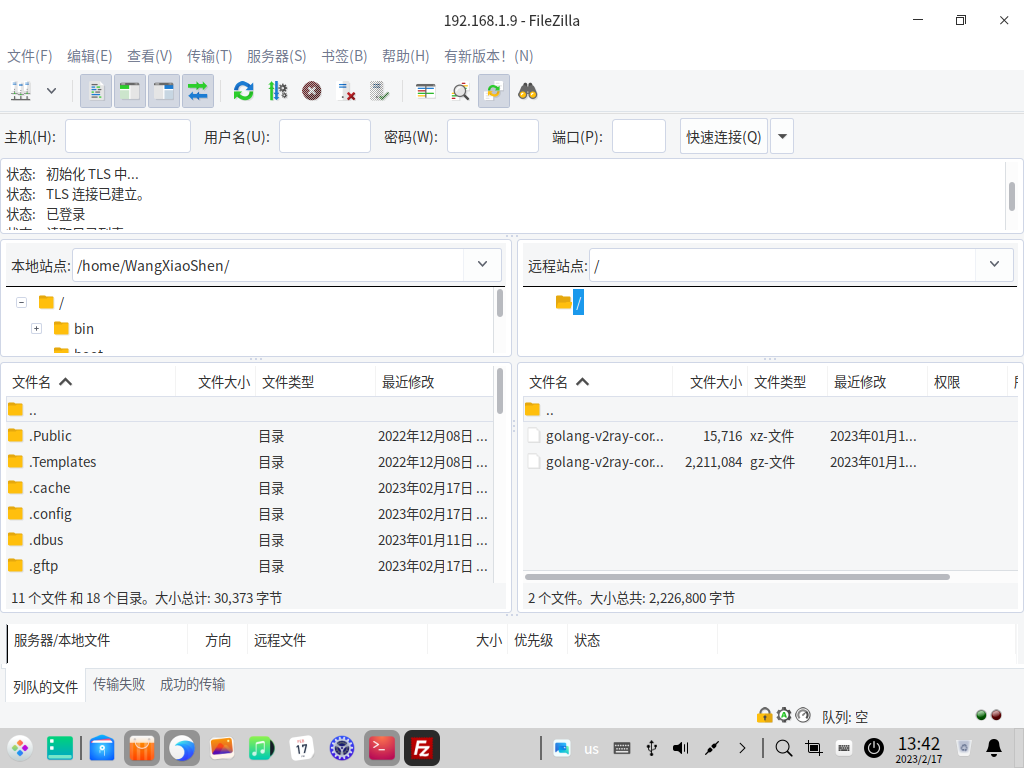Open the music app in taskbar
This screenshot has height=768, width=1024.
pos(261,748)
